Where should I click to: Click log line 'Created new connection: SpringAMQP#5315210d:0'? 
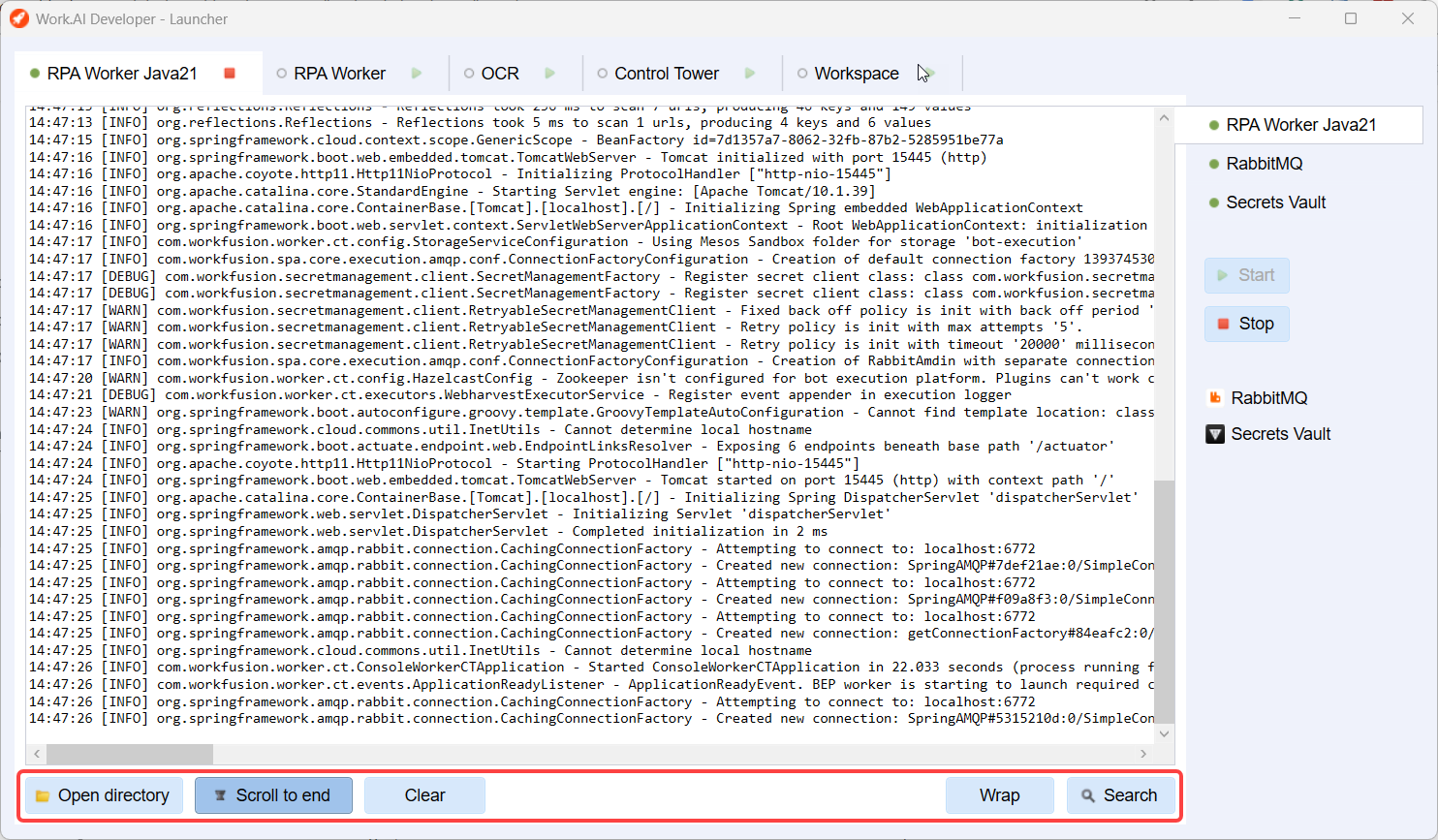pos(591,719)
